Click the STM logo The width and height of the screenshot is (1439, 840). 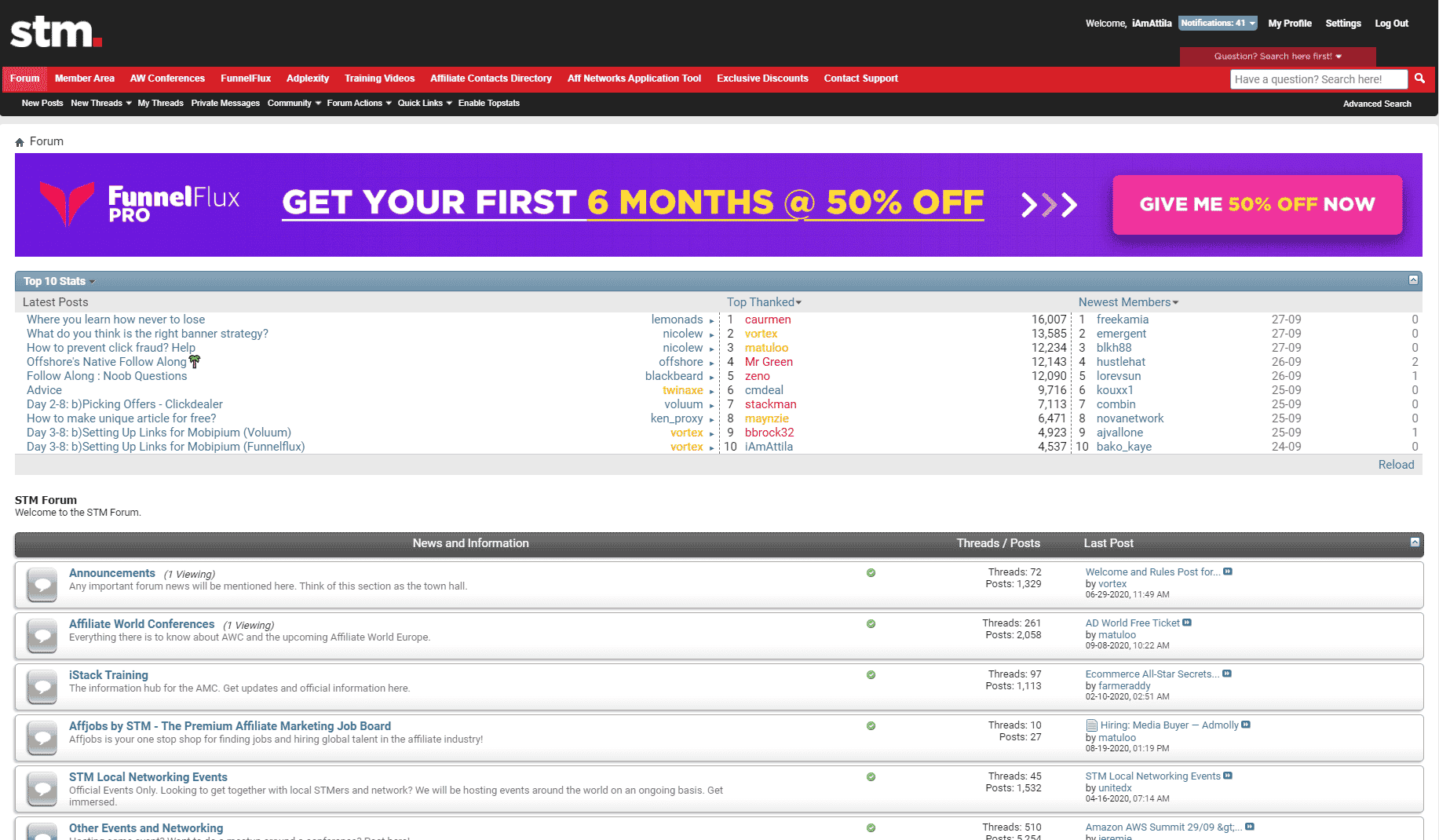(x=56, y=32)
